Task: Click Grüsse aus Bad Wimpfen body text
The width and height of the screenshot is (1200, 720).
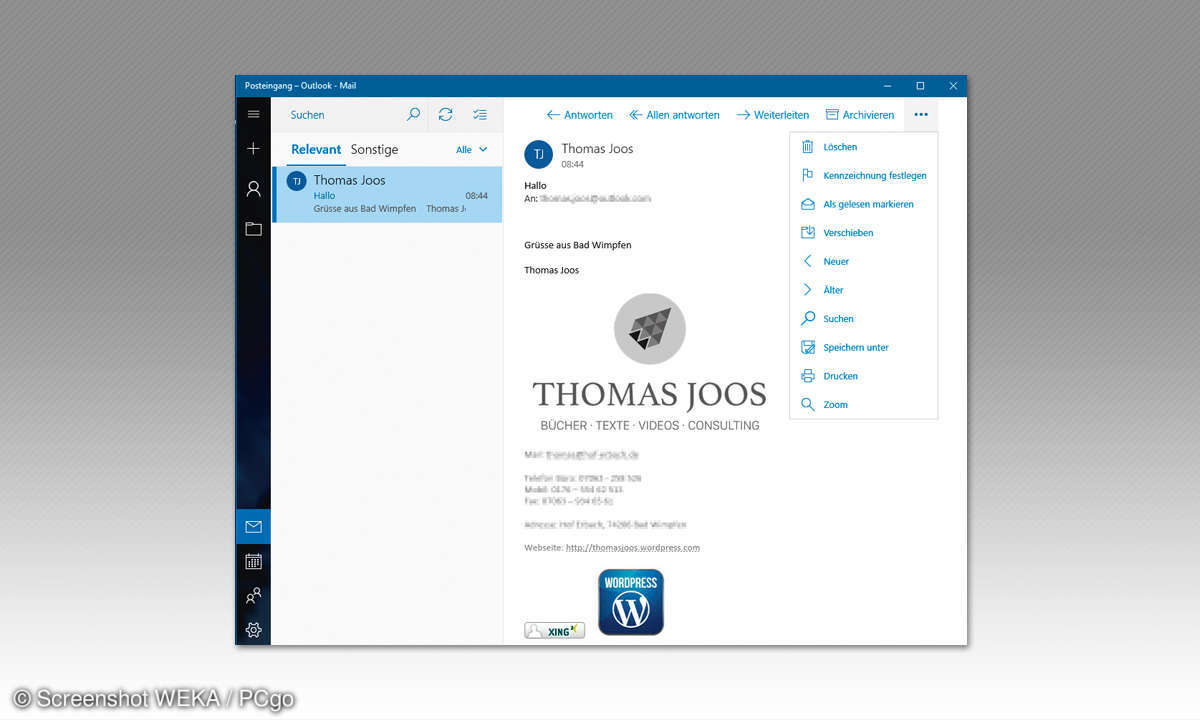Action: click(578, 245)
